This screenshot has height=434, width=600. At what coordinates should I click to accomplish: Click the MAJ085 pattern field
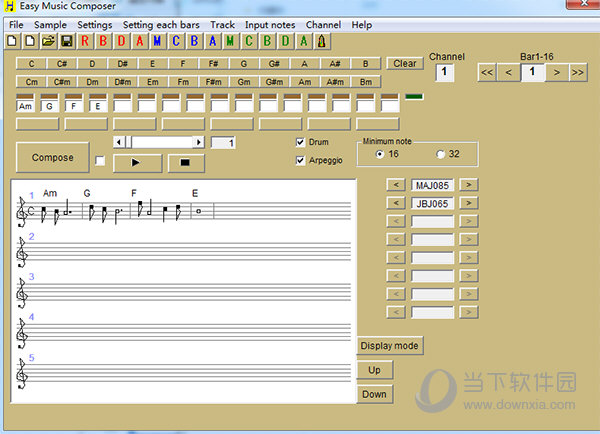[x=432, y=185]
